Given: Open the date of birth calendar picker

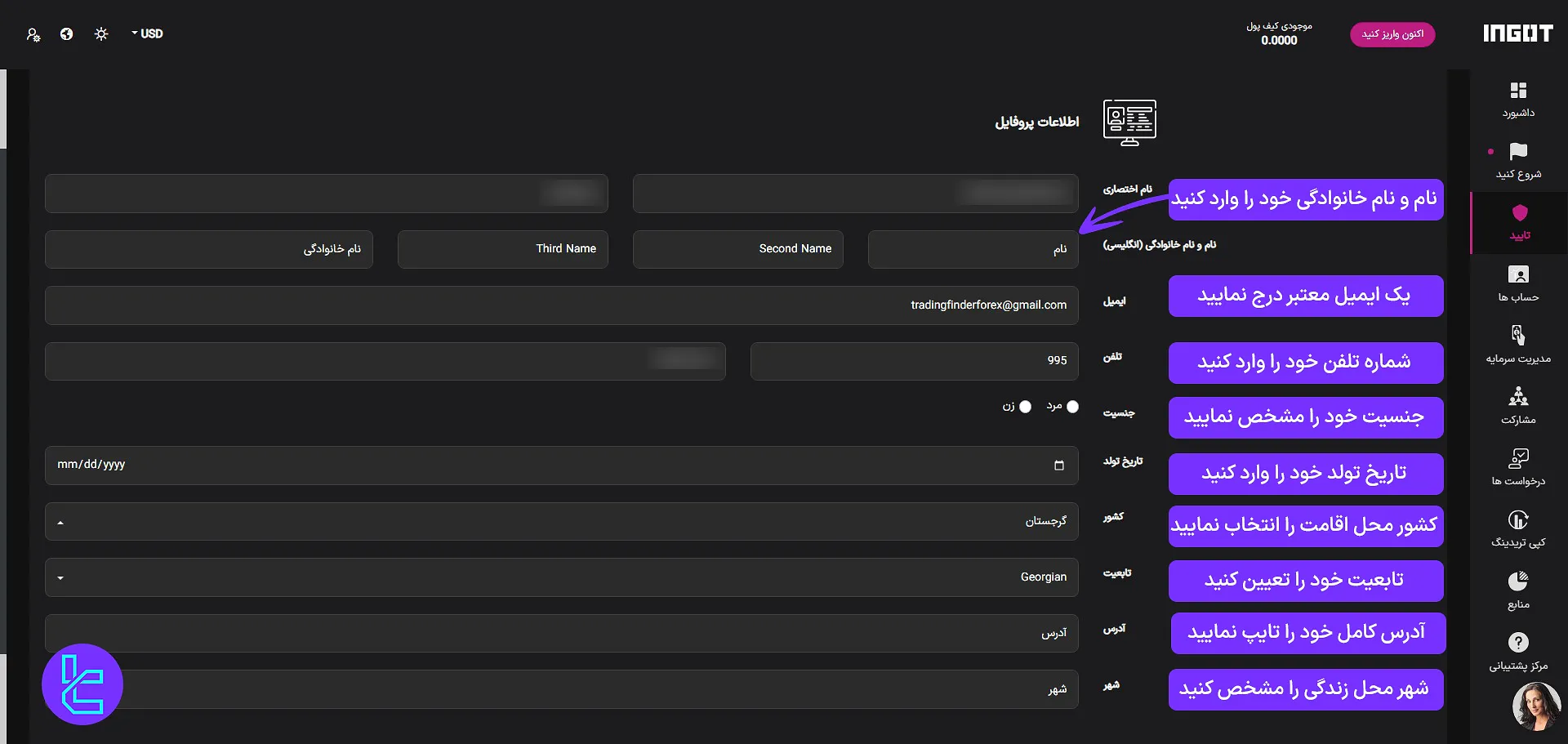Looking at the screenshot, I should [1058, 466].
